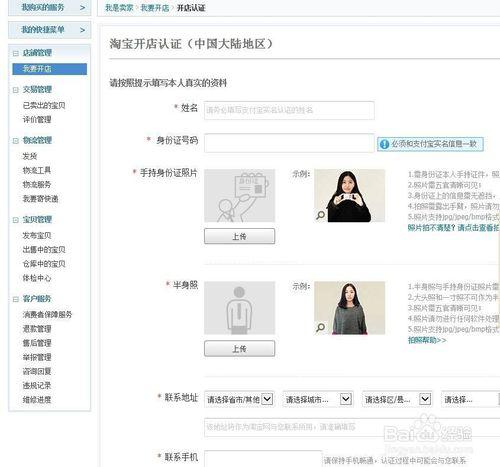Open 物流服务 in sidebar
The width and height of the screenshot is (500, 467).
point(37,185)
